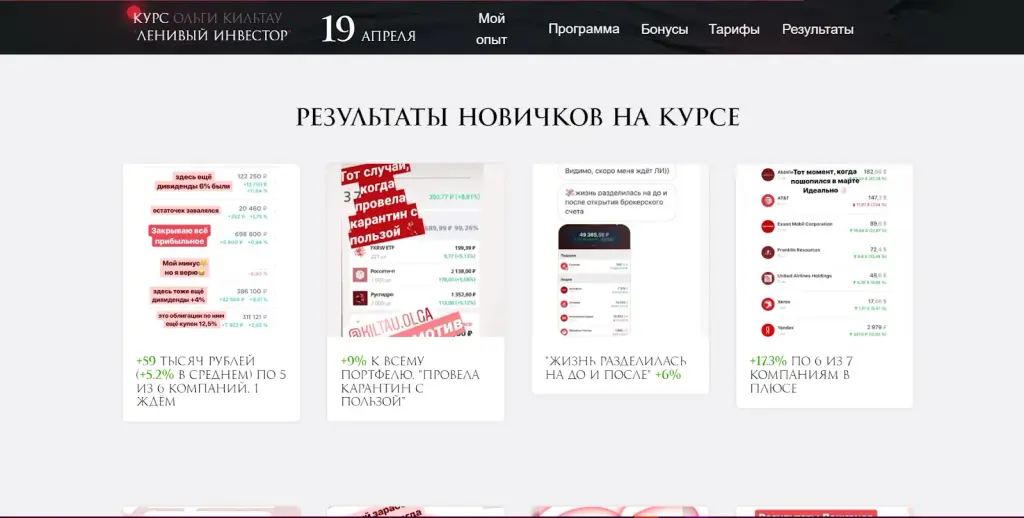Click the Xerox row icon in portfolio
This screenshot has height=518, width=1024.
pyautogui.click(x=767, y=304)
